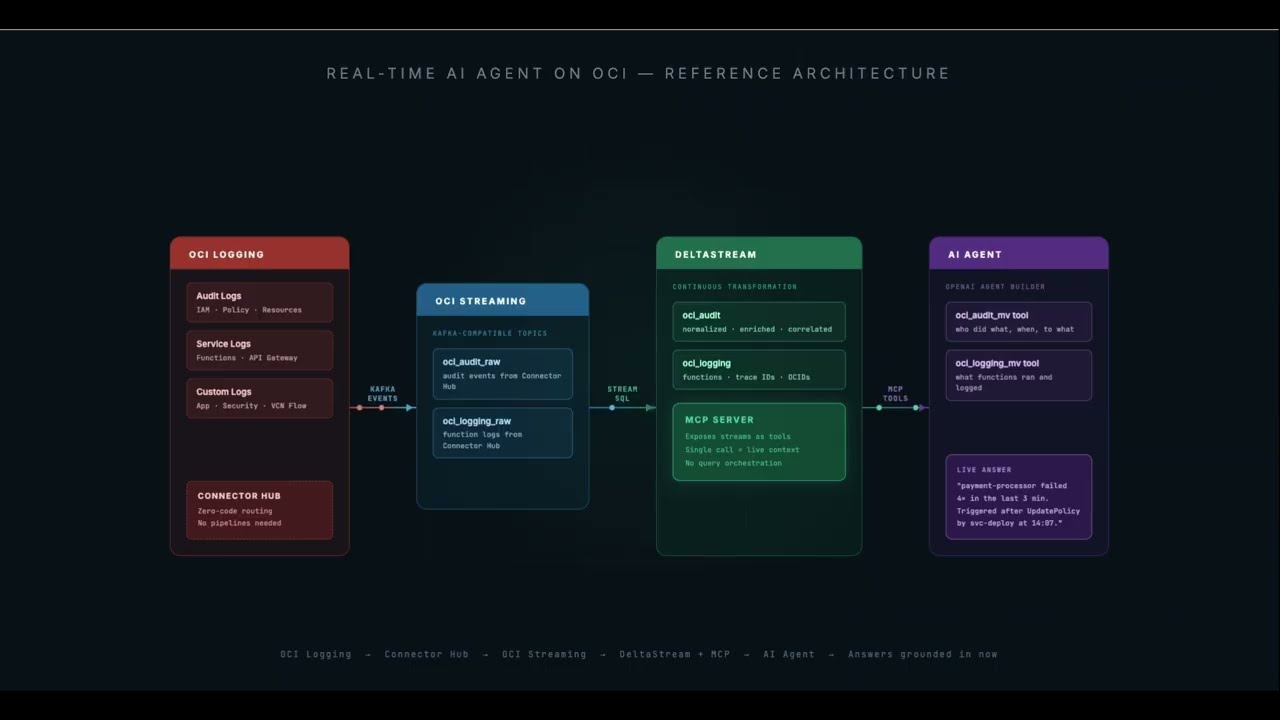Click 'DeltaStream + MCP' in footer flow
1280x720 pixels.
tap(675, 654)
